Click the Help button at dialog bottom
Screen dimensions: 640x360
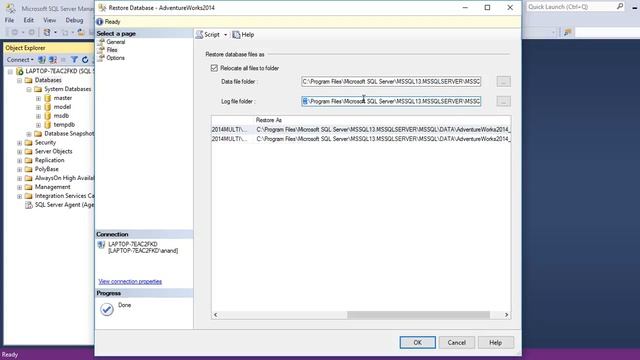[496, 342]
